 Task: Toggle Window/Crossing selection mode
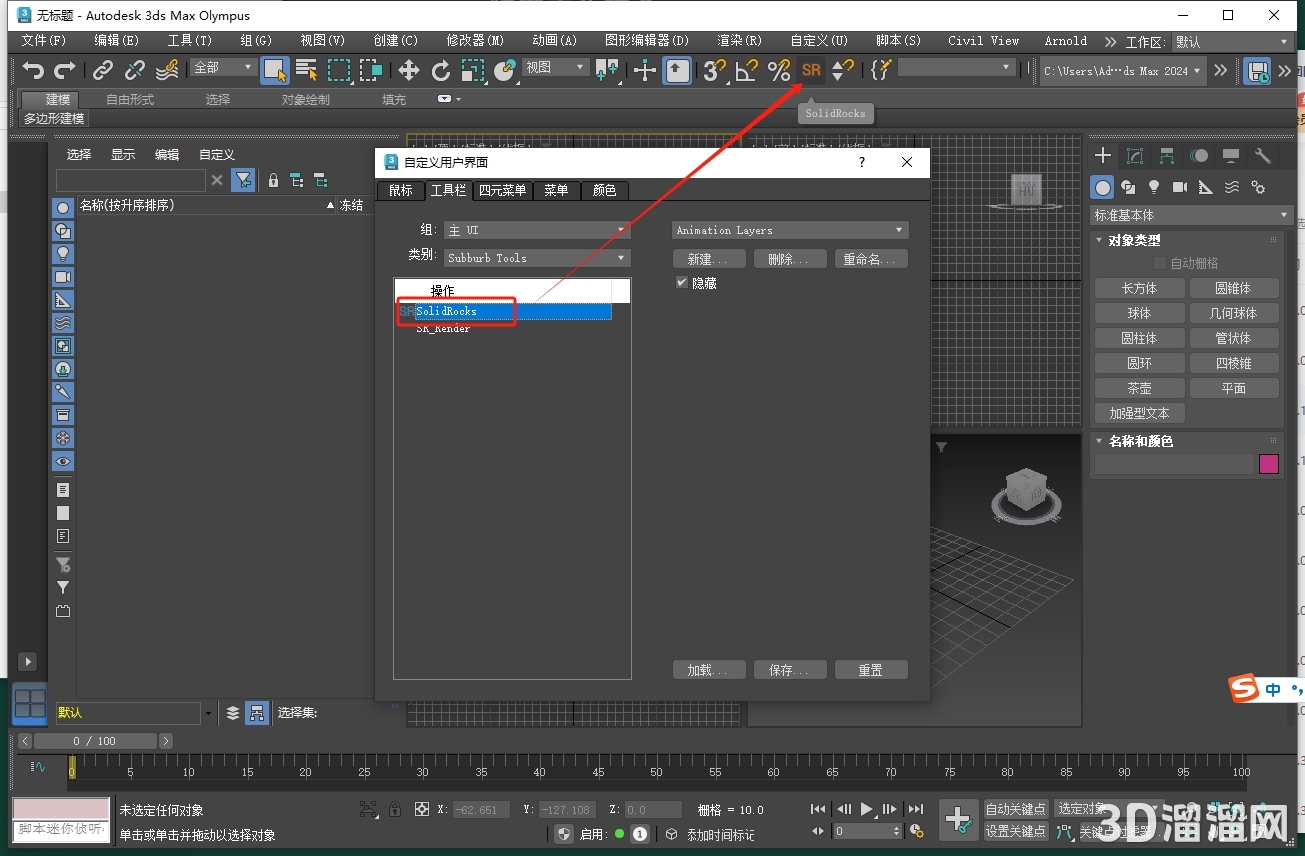click(x=371, y=70)
